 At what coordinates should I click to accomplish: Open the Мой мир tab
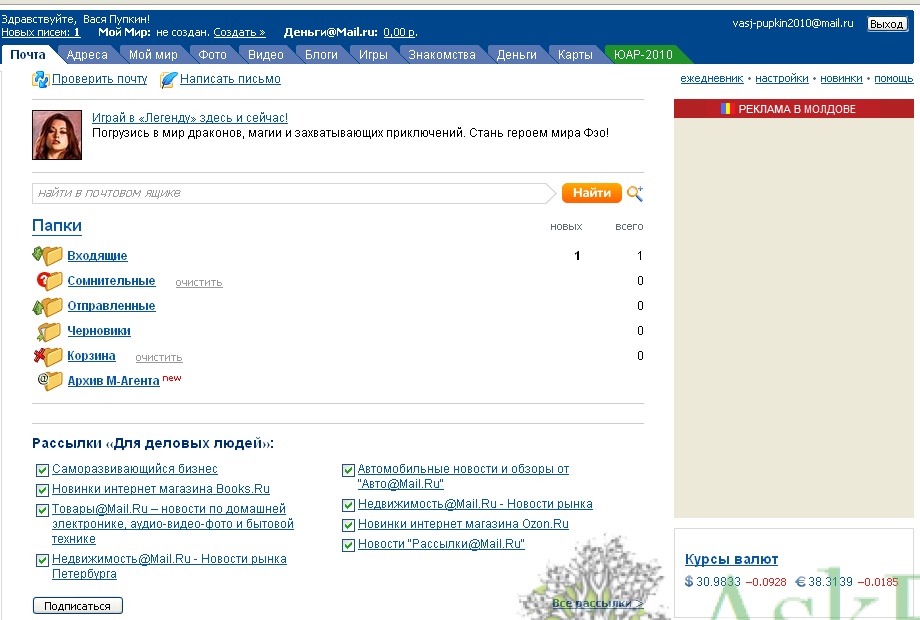coord(153,55)
